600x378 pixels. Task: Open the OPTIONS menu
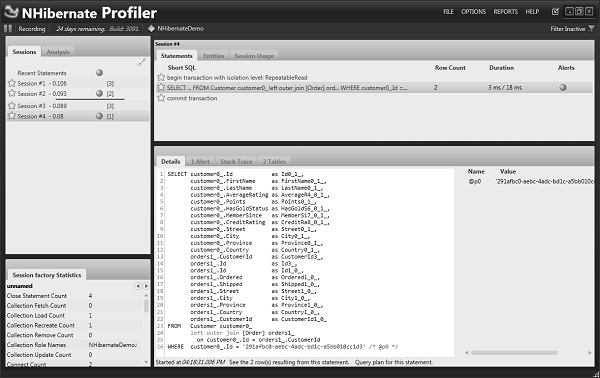(473, 11)
